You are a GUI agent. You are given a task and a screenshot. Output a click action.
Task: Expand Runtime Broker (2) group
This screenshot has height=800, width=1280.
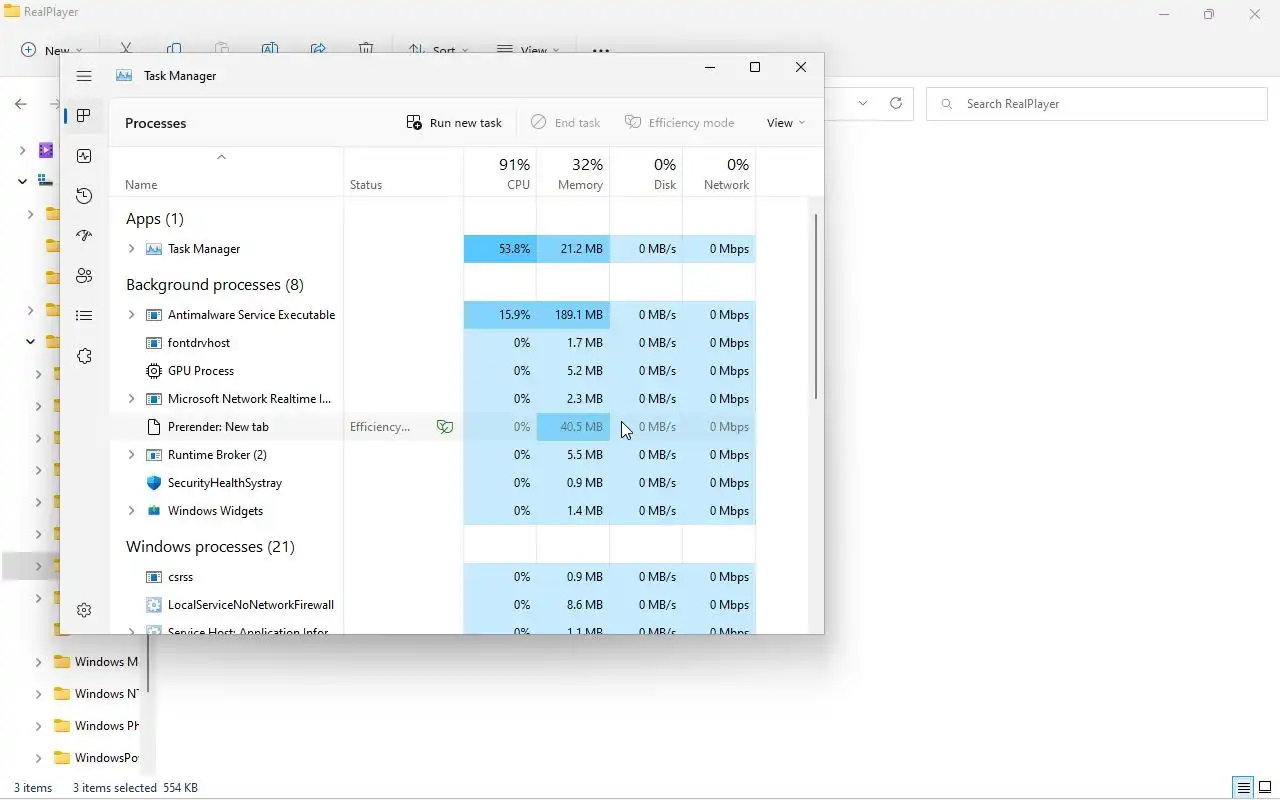[131, 455]
